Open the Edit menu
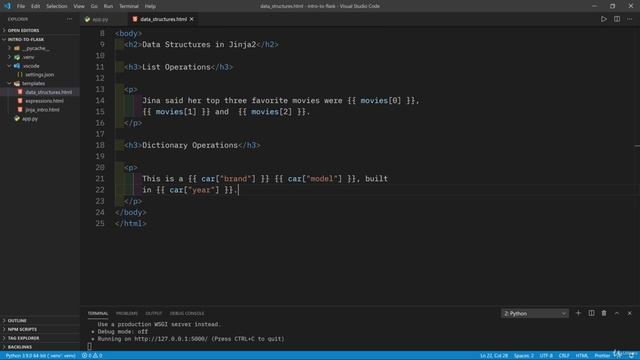Image resolution: width=640 pixels, height=360 pixels. [x=36, y=6]
